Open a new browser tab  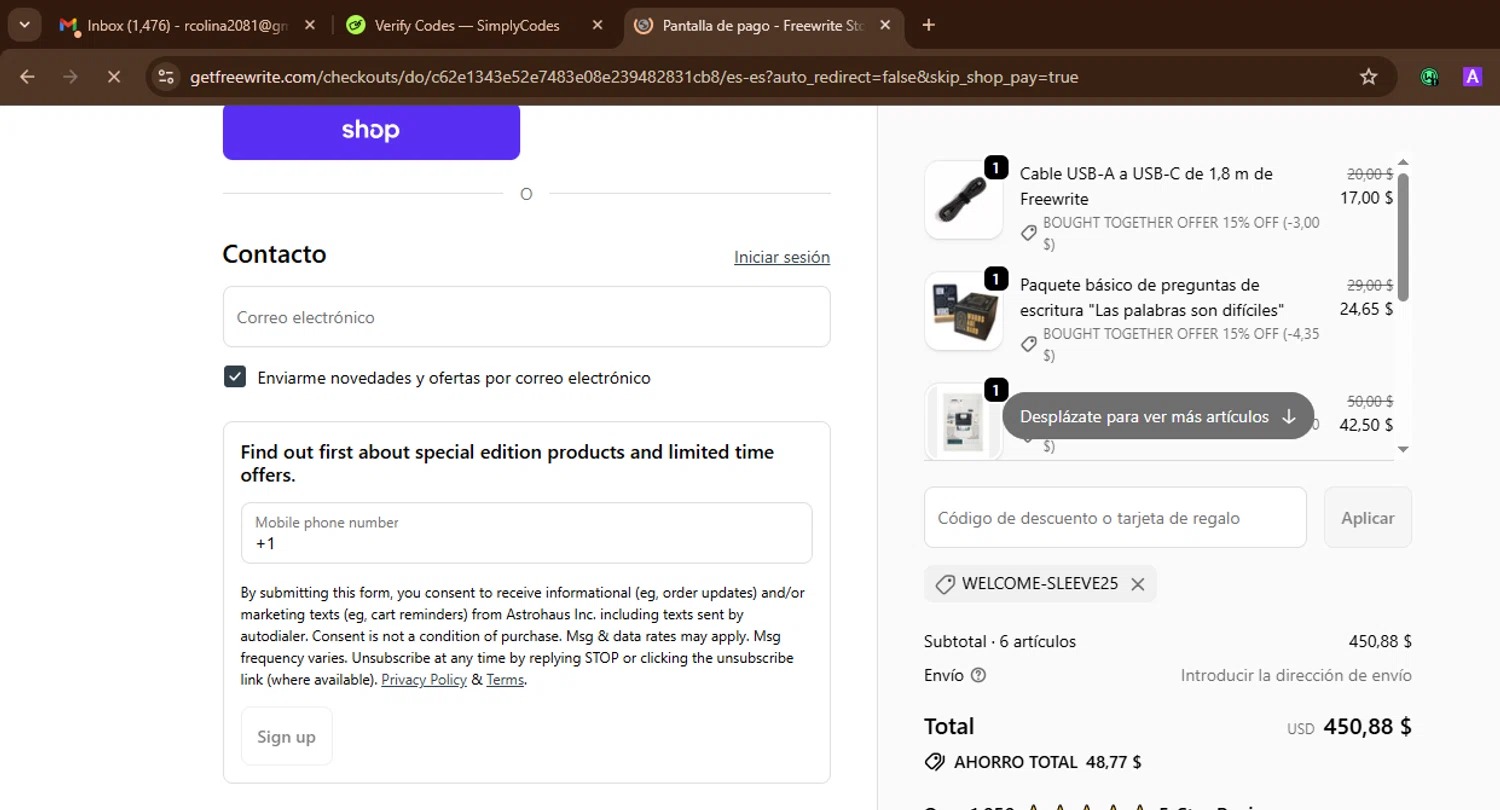point(928,25)
